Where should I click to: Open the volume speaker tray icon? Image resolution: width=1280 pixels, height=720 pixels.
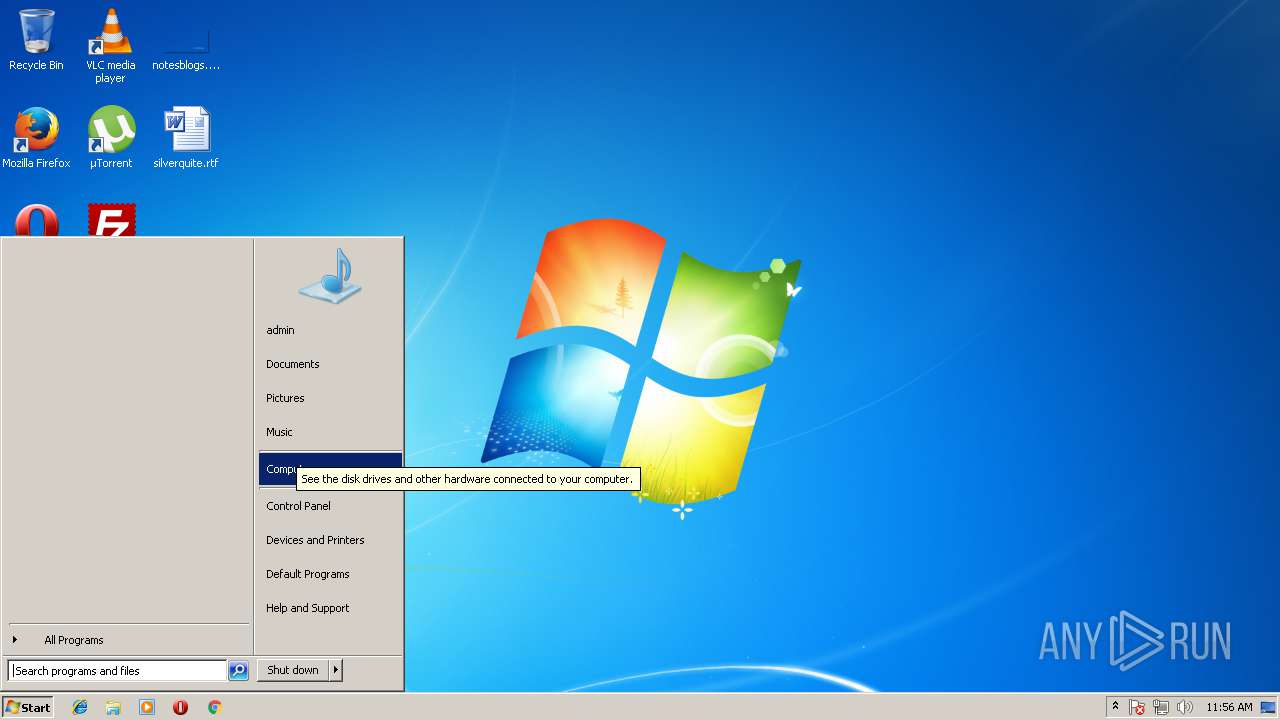pos(1185,707)
